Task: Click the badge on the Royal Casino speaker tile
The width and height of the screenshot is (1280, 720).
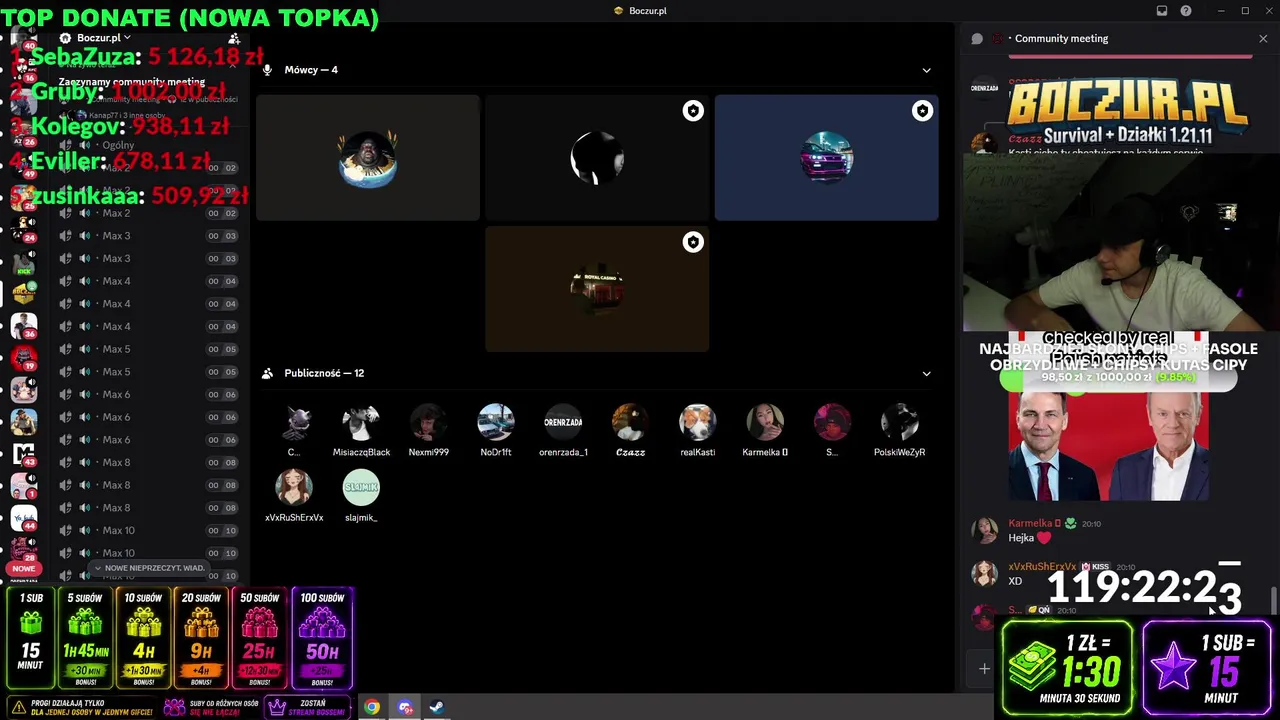Action: coord(693,242)
